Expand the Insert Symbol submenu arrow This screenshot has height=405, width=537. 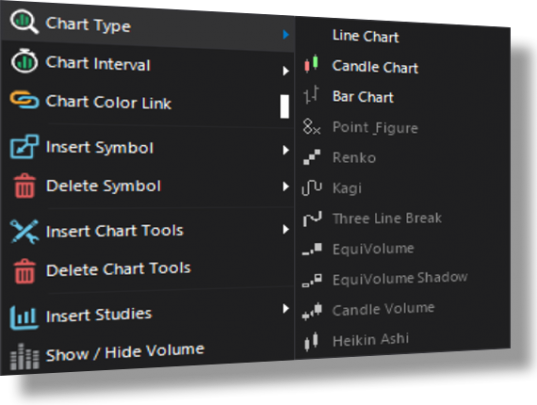286,150
